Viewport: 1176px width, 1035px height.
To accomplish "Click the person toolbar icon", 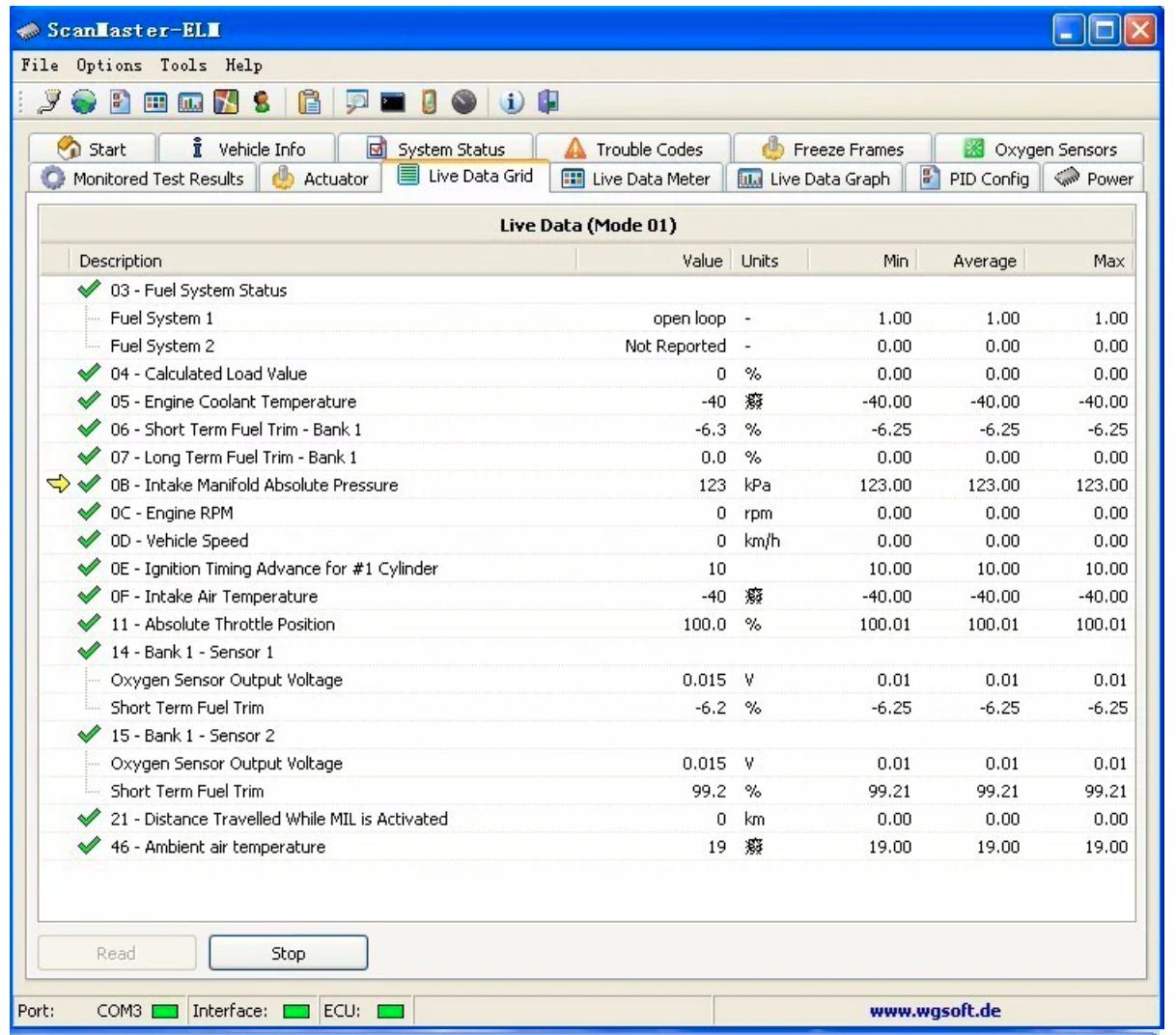I will 261,101.
